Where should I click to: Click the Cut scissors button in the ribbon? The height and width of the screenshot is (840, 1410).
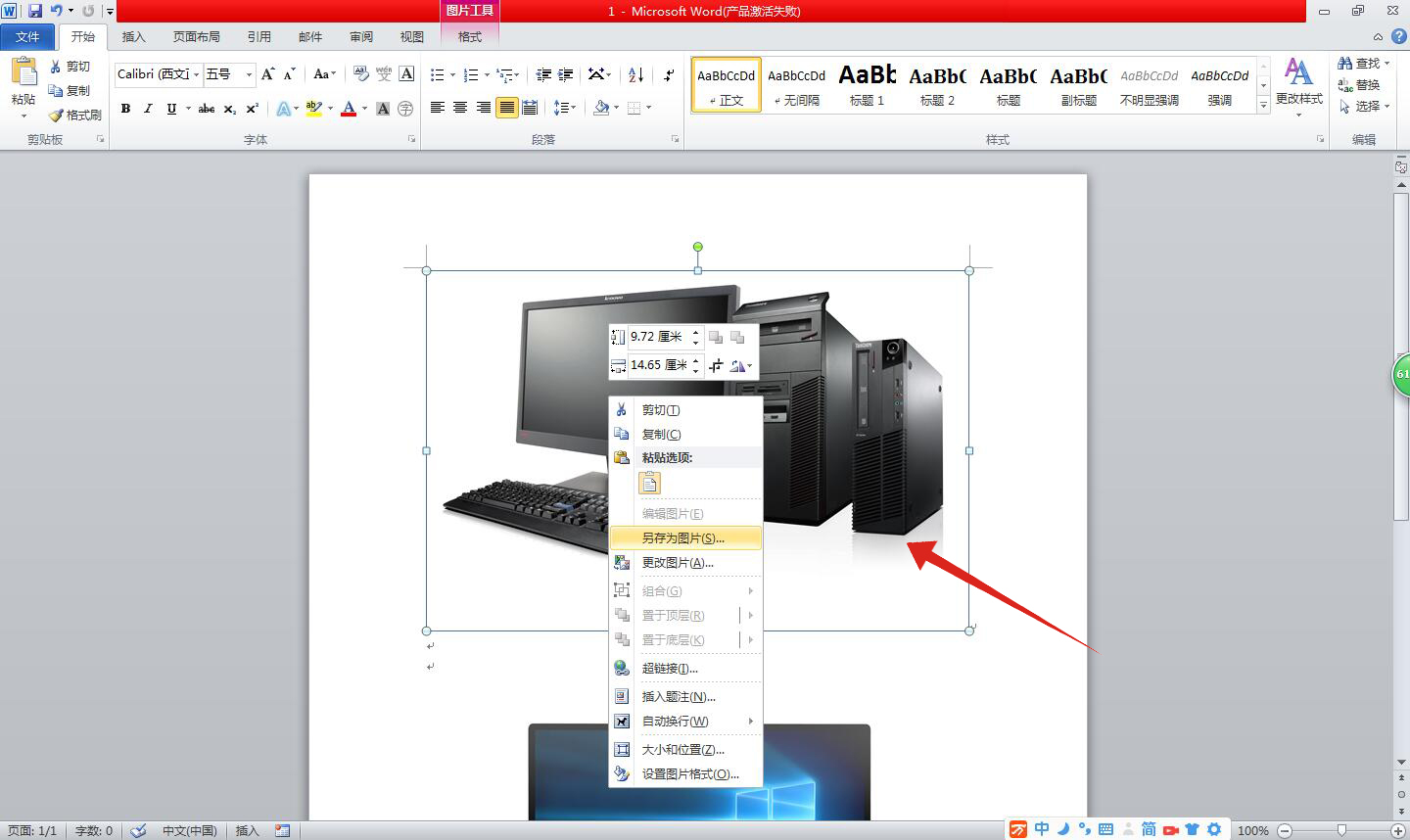coord(70,67)
